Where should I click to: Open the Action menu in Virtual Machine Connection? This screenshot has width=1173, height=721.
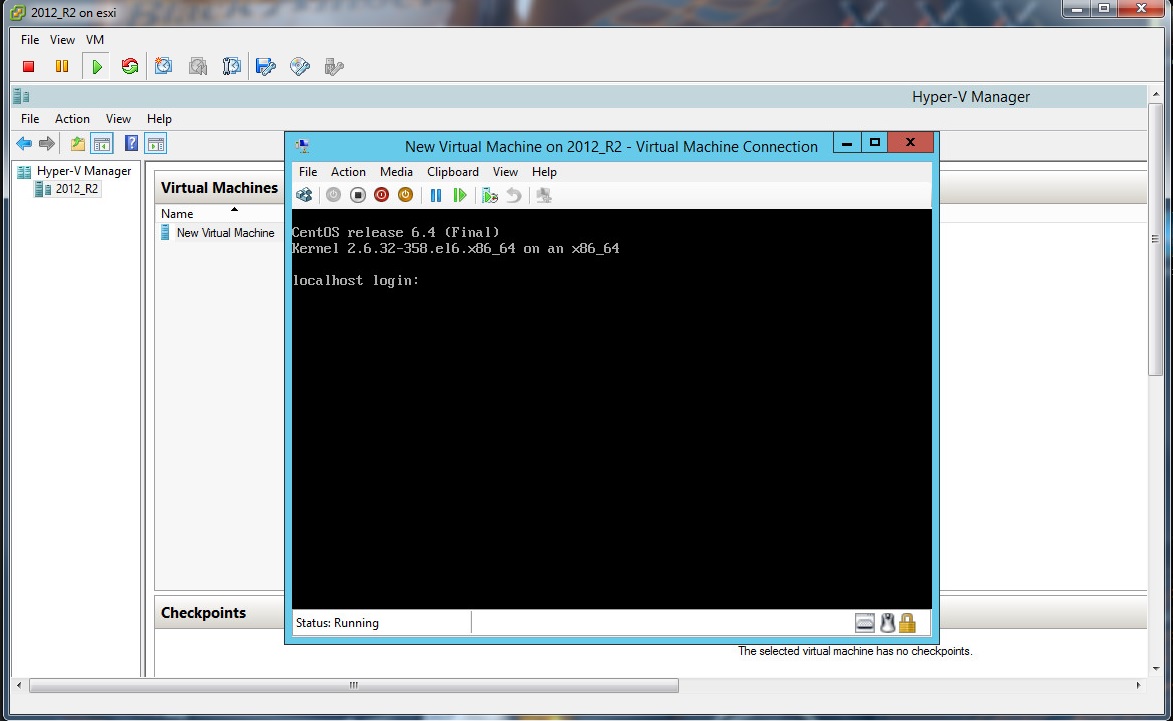click(x=349, y=172)
